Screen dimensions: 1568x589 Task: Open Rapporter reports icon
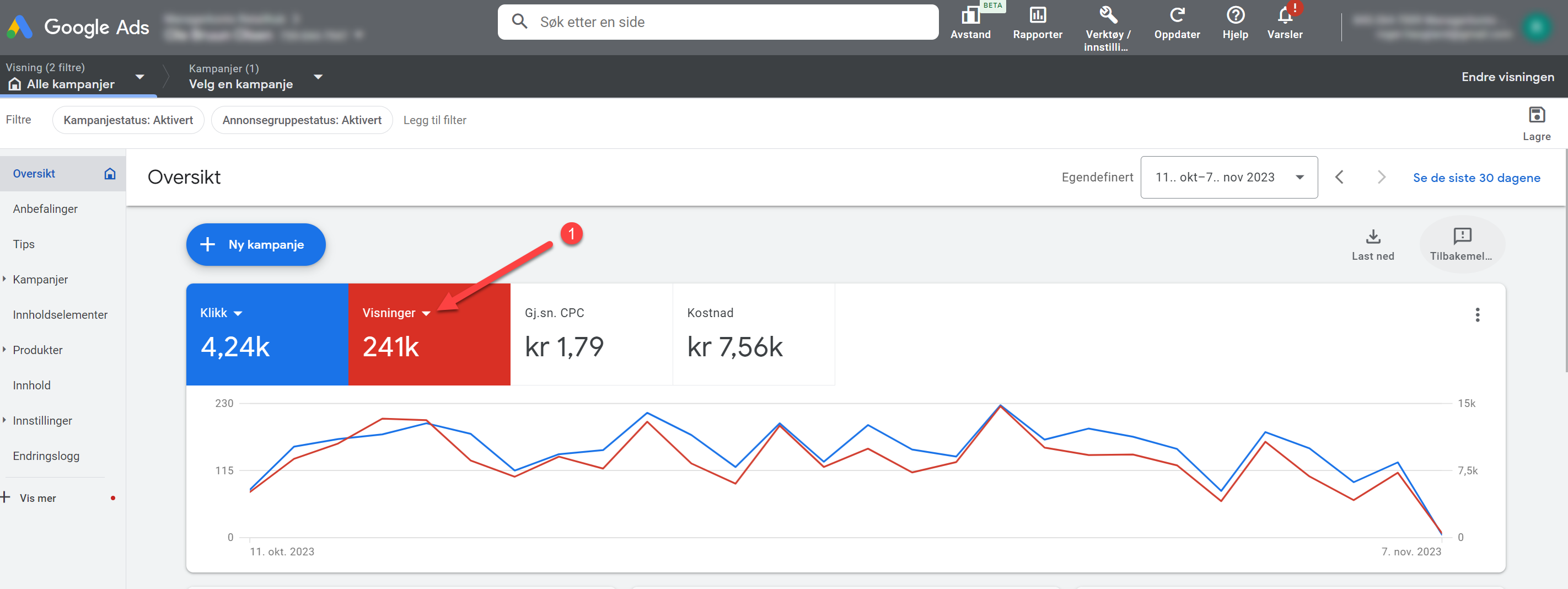coord(1037,16)
